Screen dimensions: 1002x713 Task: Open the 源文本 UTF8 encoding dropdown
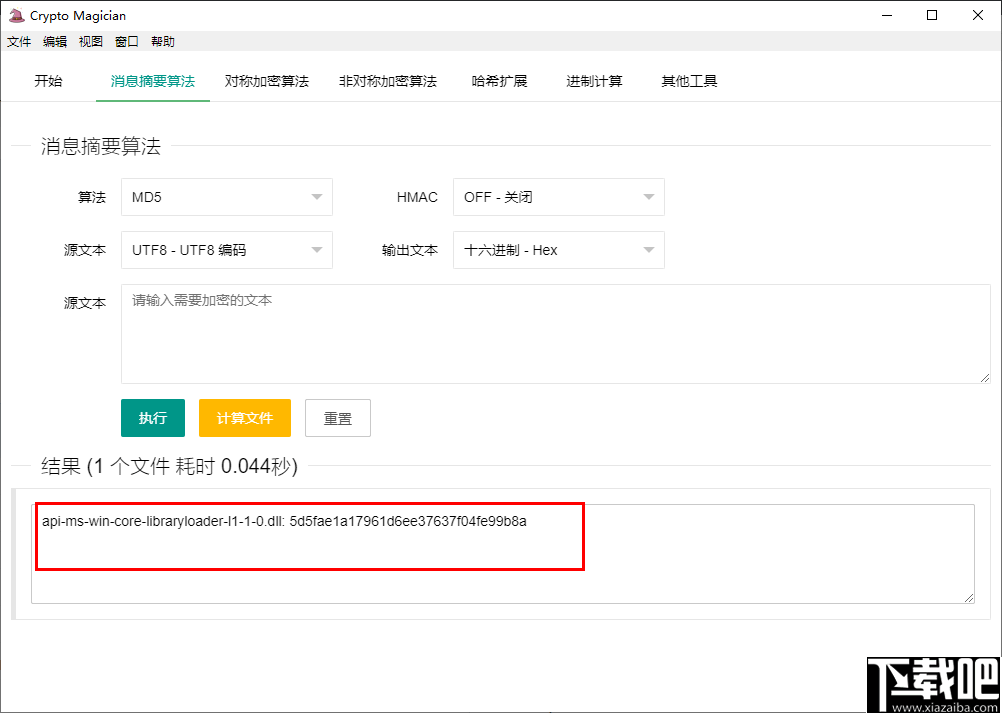226,250
